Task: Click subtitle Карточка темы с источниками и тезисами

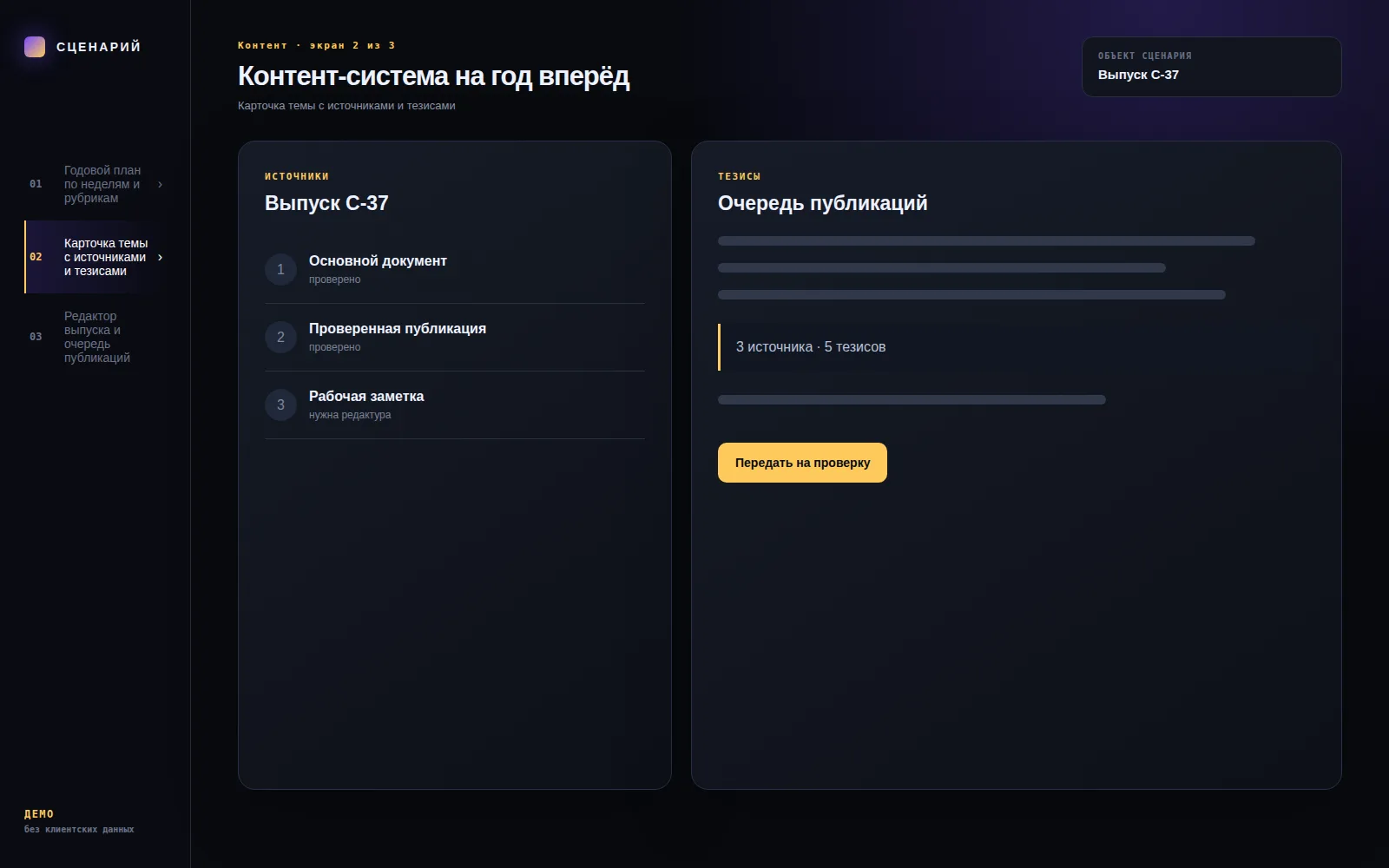Action: point(346,106)
